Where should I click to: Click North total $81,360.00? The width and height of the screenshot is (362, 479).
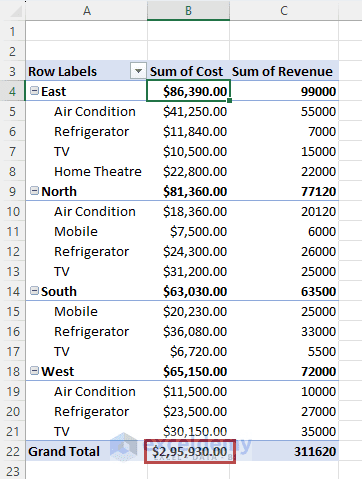click(188, 191)
